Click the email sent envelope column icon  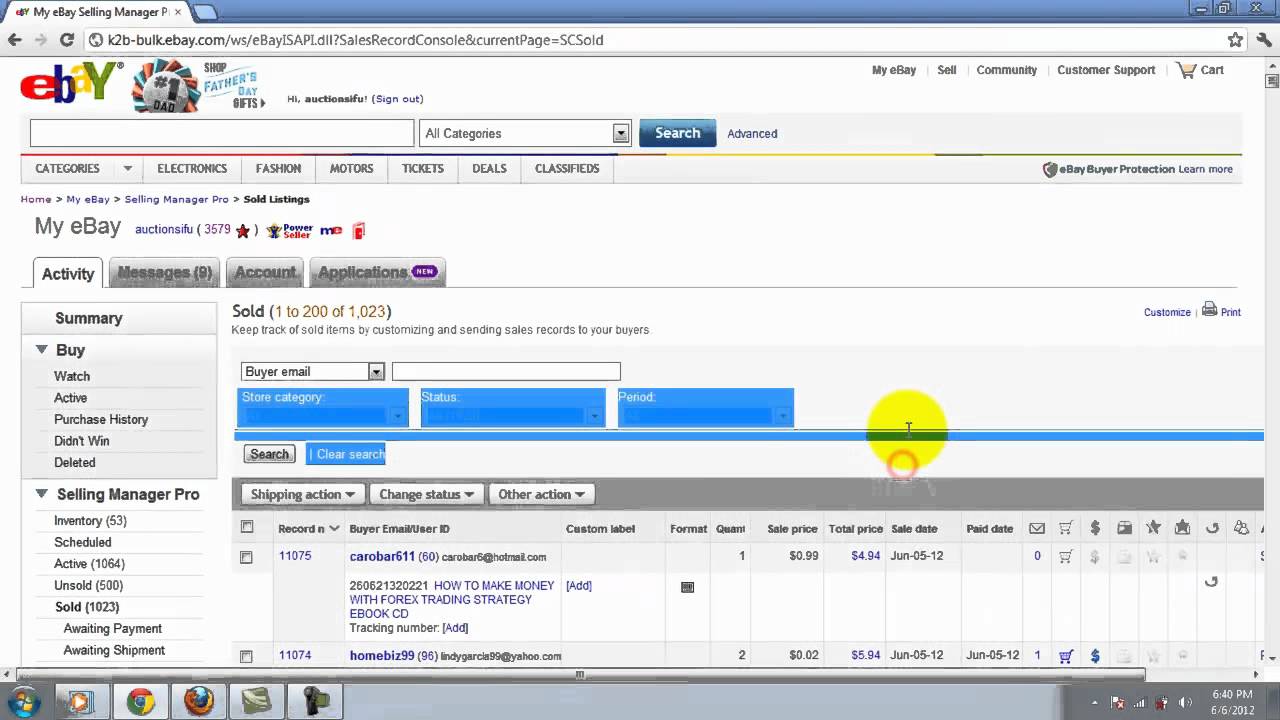1037,528
